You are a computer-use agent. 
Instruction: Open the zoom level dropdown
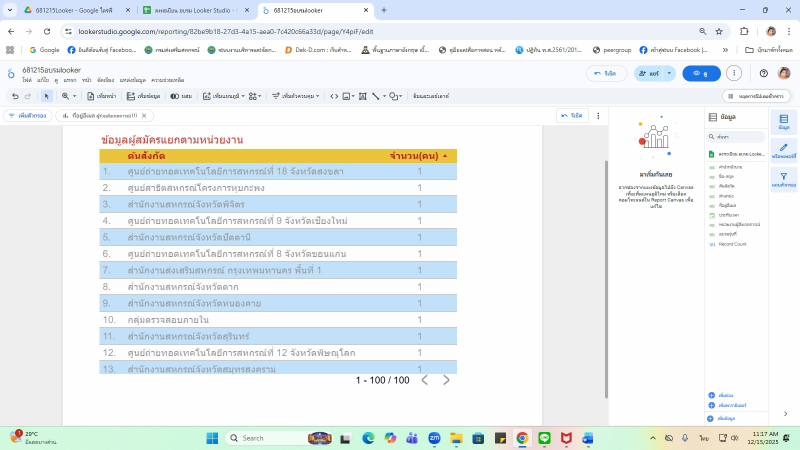pyautogui.click(x=69, y=96)
